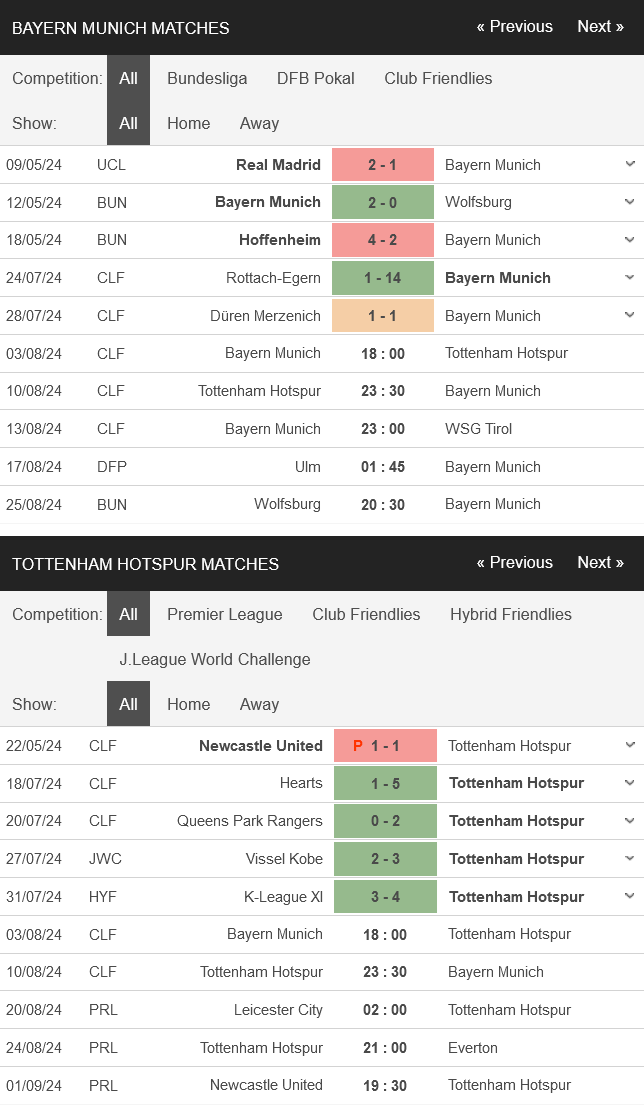Viewport: 644px width, 1108px height.
Task: Go to Previous Tottenham Hotspur matches
Action: click(515, 562)
